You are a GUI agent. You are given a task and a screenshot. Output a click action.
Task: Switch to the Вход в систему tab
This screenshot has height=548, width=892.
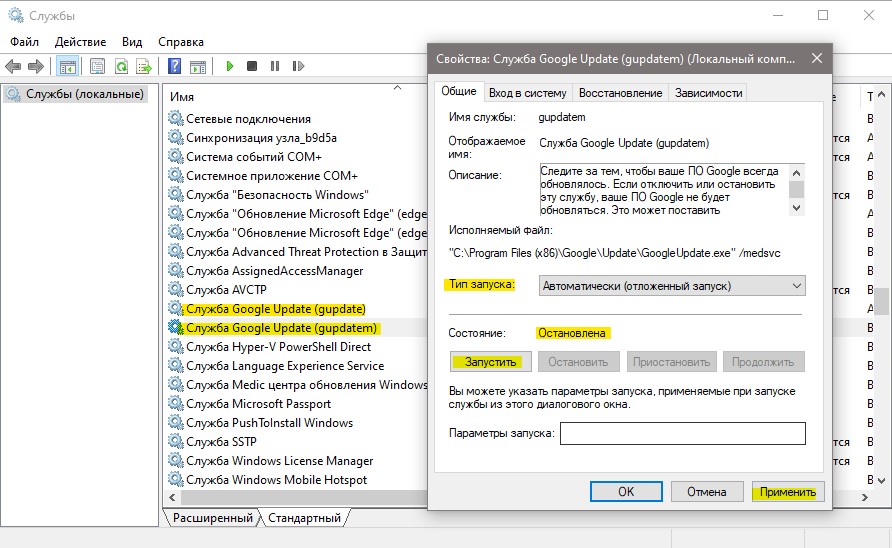click(528, 93)
